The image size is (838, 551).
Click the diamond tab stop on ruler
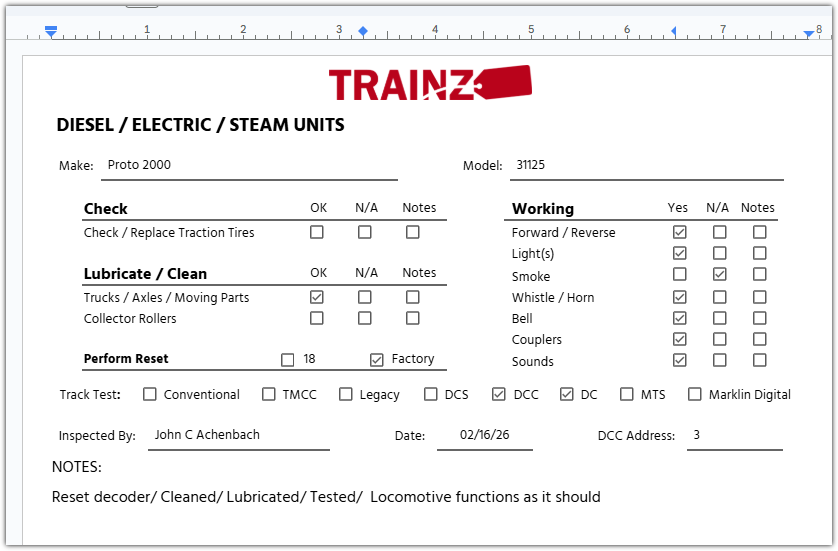click(x=363, y=31)
